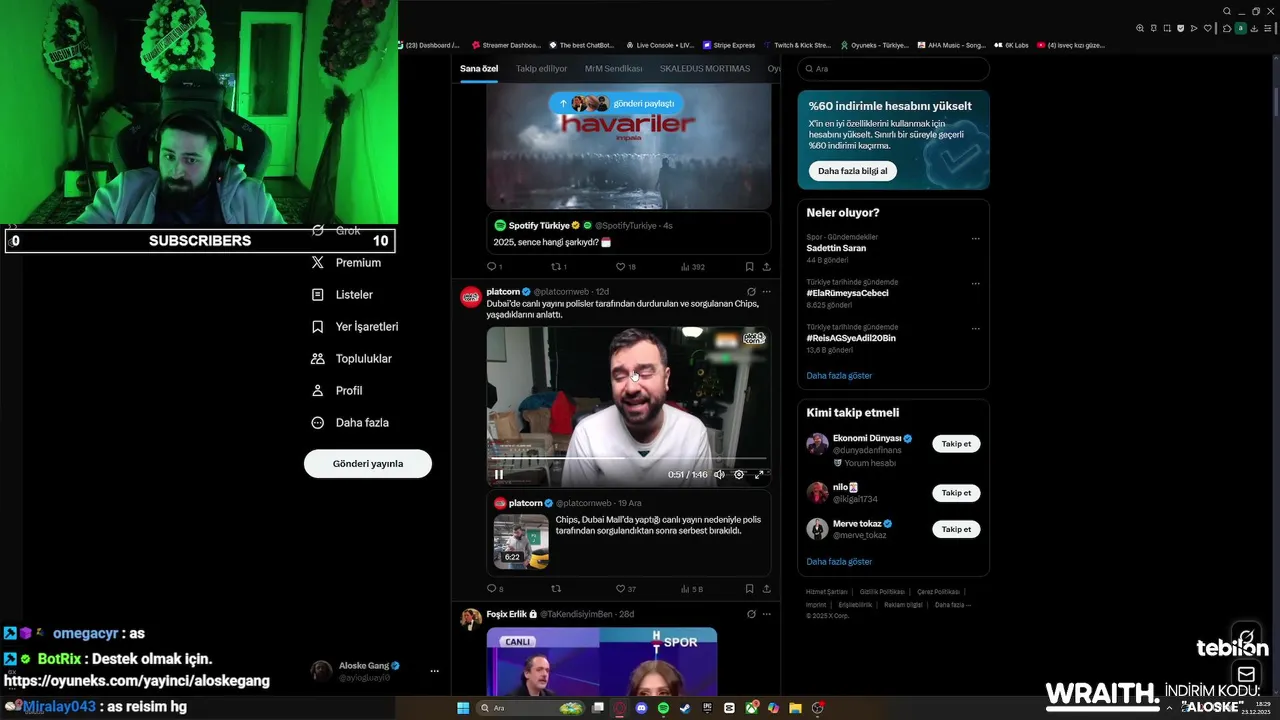Open the Oyuneks - Türkiye browser bookmark
The width and height of the screenshot is (1280, 720).
874,45
